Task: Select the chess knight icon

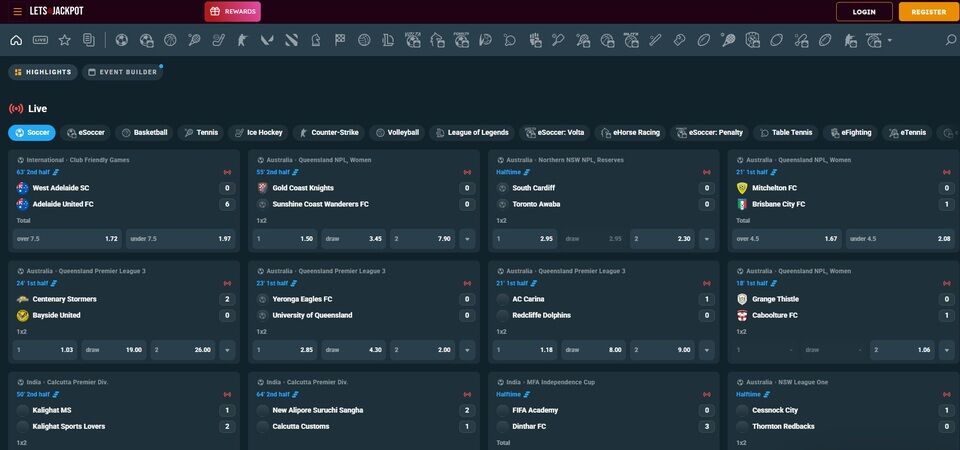Action: pos(315,40)
